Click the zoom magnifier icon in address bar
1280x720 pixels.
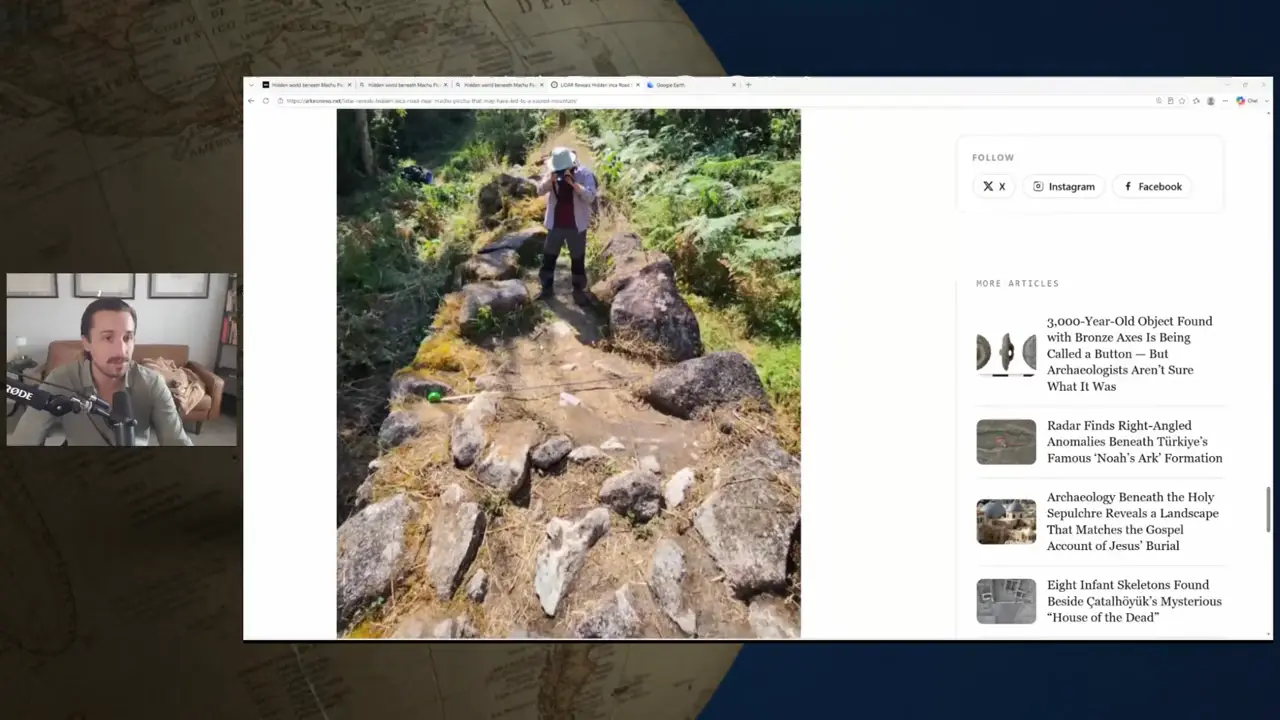coord(1159,101)
